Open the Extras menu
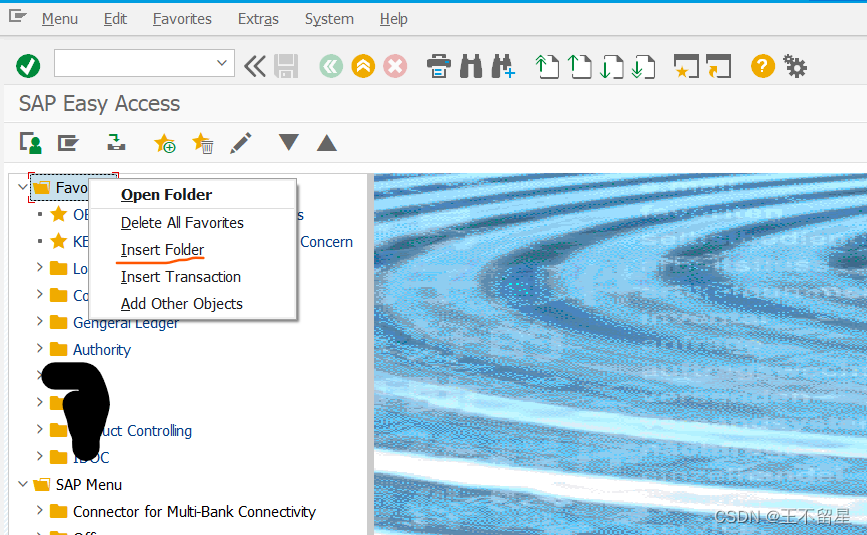 click(258, 19)
